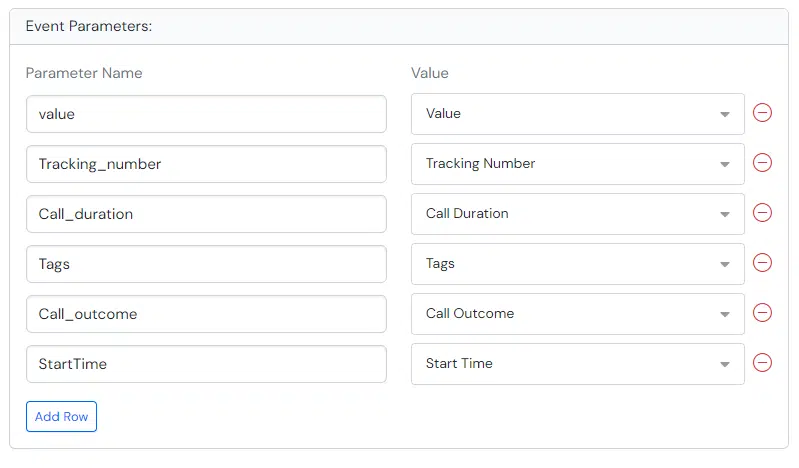Remove the Tracking_number parameter row

click(762, 163)
